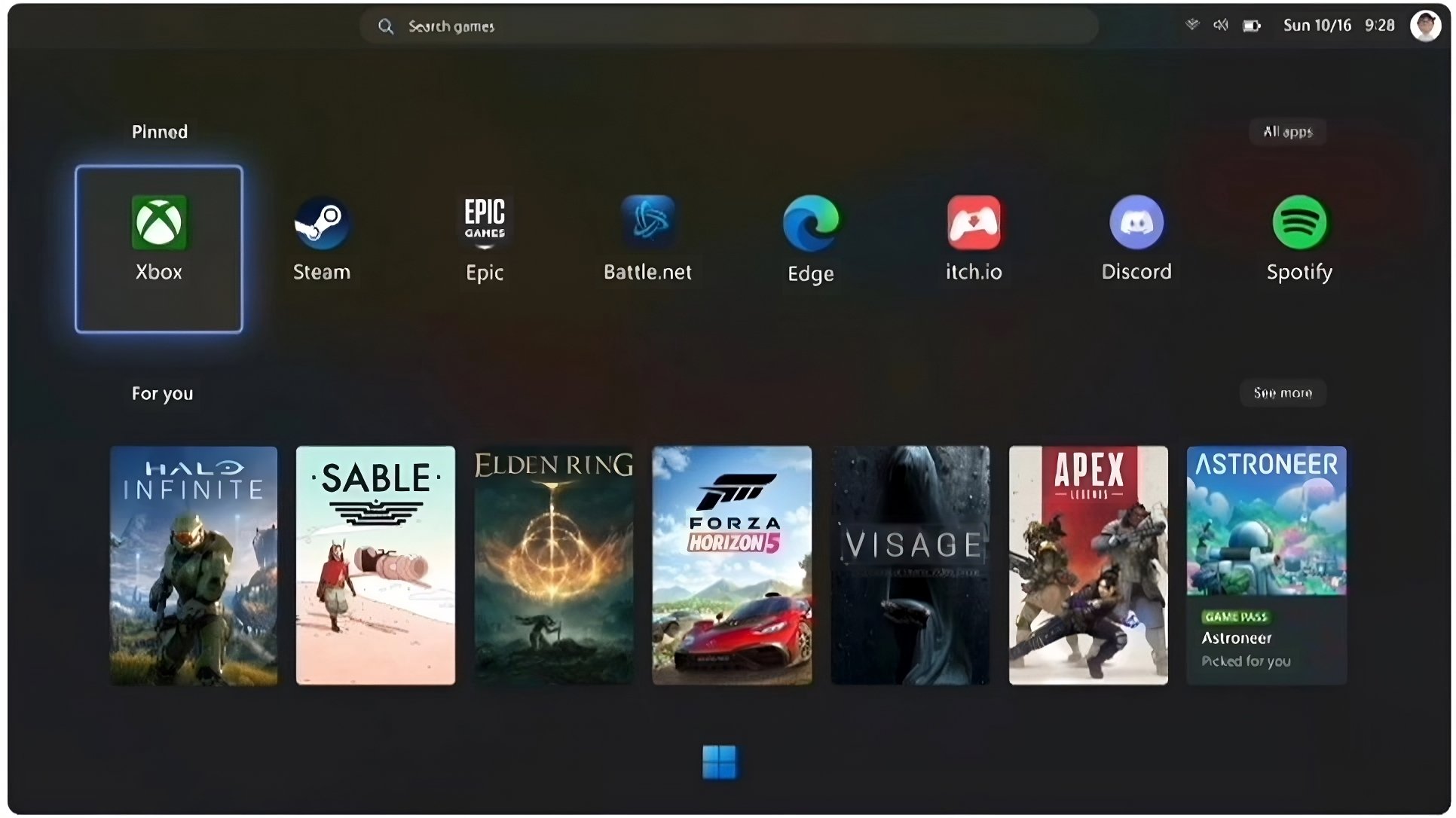Open the Discord app
Viewport: 1456px width, 818px height.
1136,240
